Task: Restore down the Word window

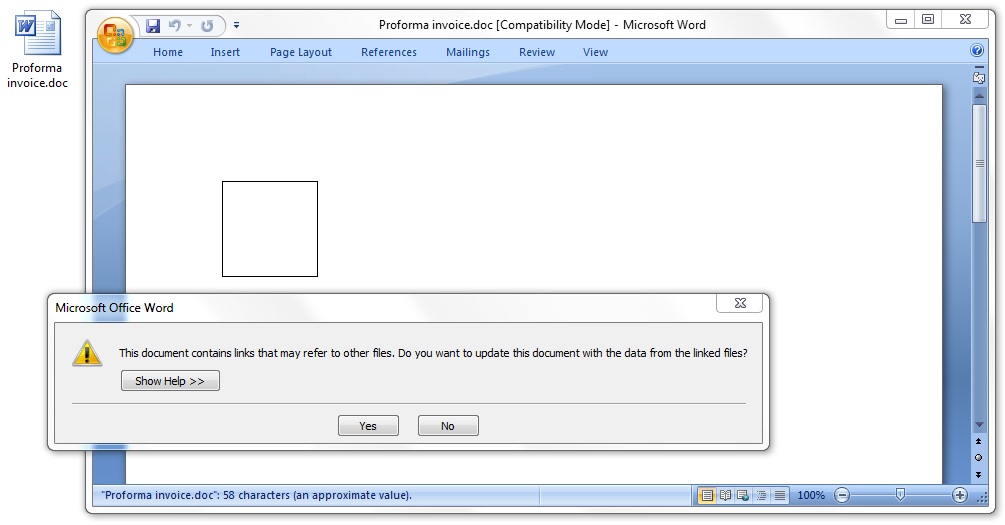Action: 927,20
